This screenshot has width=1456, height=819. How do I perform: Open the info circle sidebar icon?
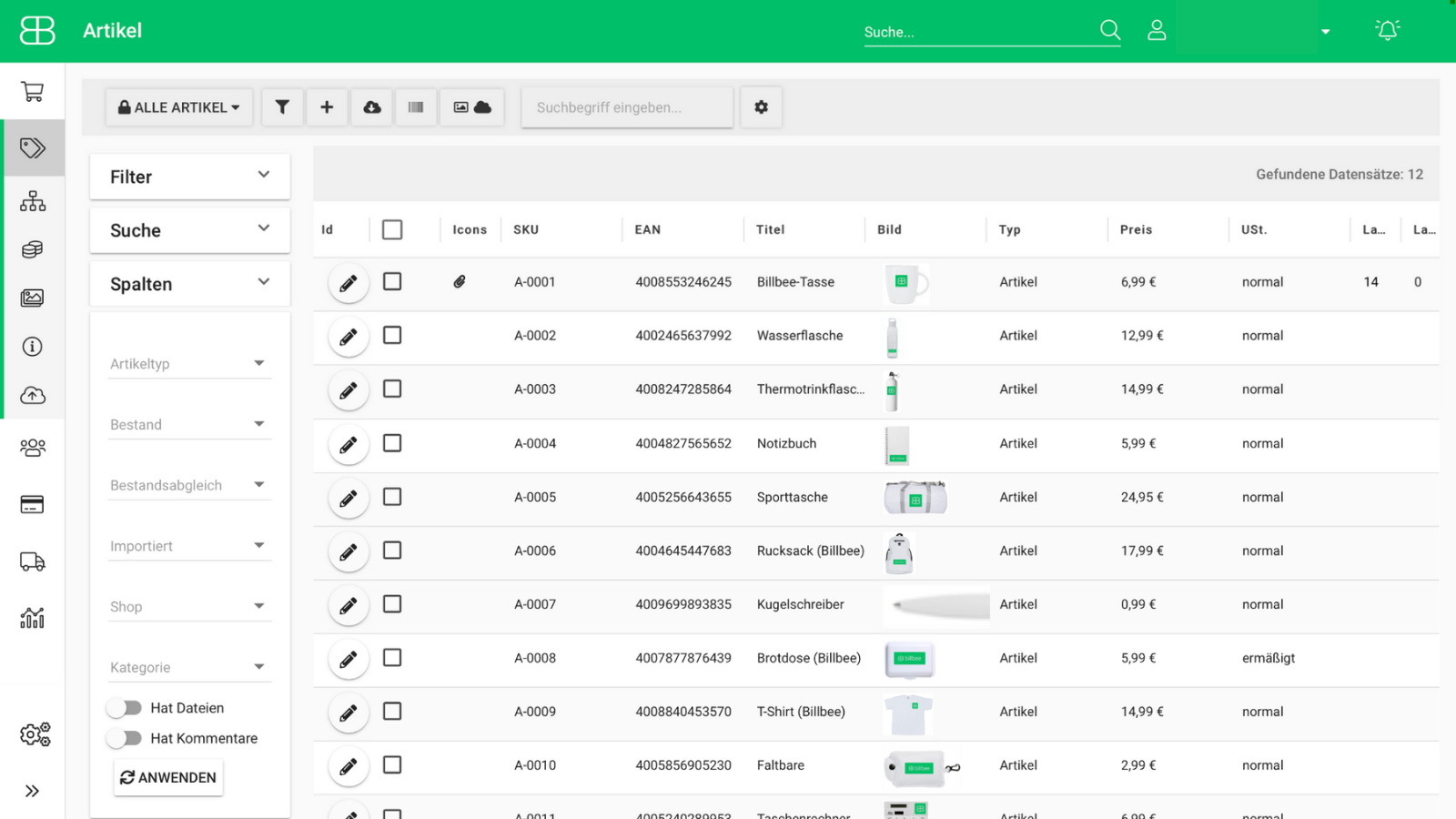click(x=33, y=347)
